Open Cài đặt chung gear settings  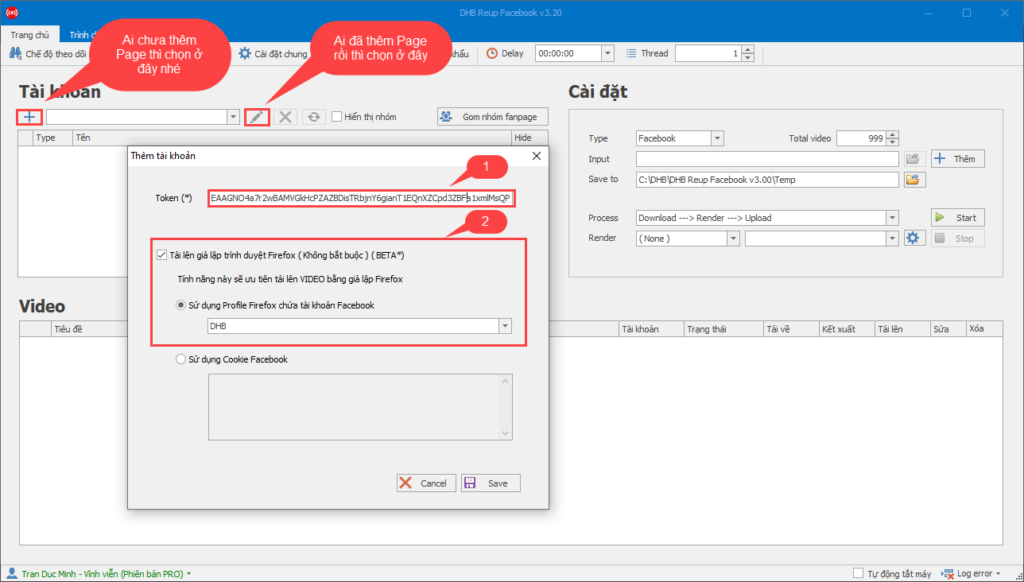coord(273,54)
